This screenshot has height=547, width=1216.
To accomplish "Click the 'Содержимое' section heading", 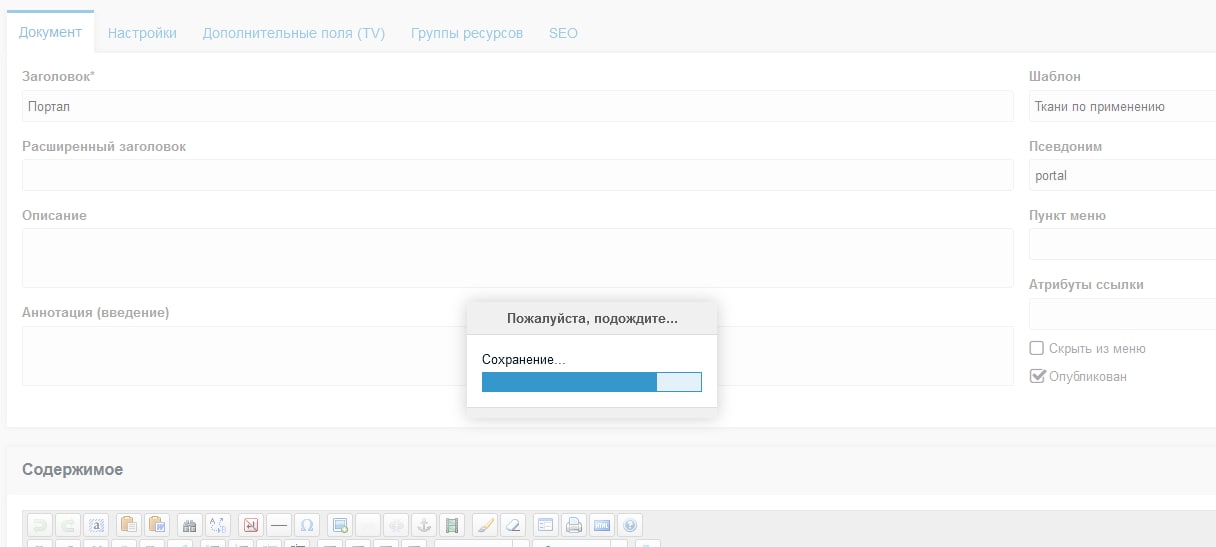I will point(73,469).
